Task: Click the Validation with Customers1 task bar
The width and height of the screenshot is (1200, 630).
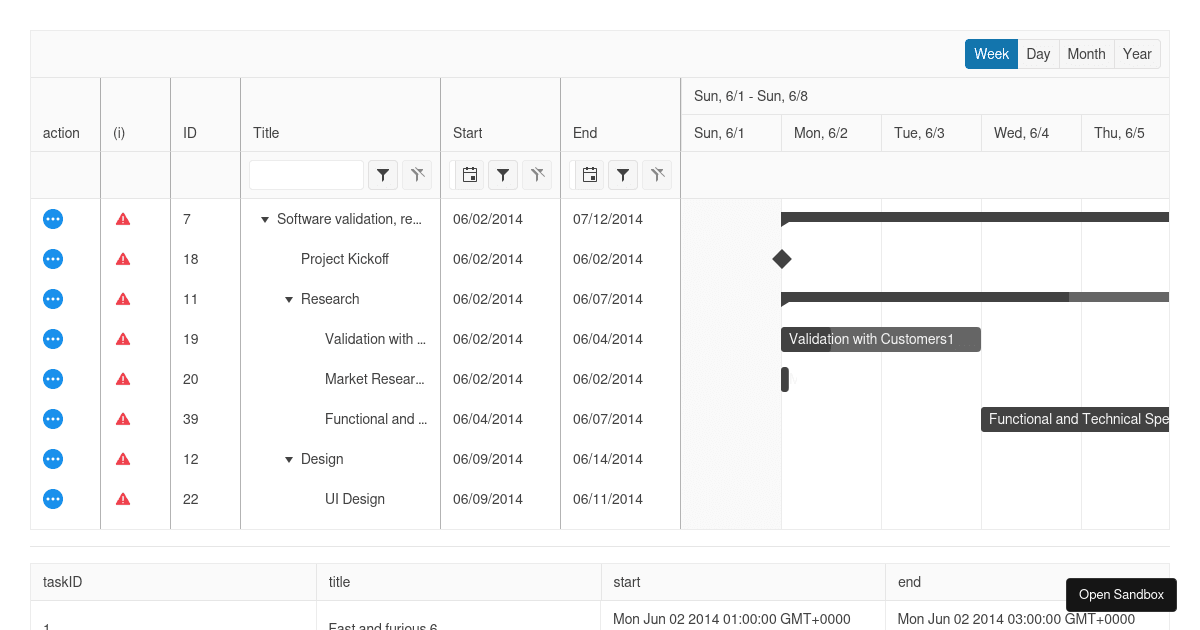Action: (880, 339)
